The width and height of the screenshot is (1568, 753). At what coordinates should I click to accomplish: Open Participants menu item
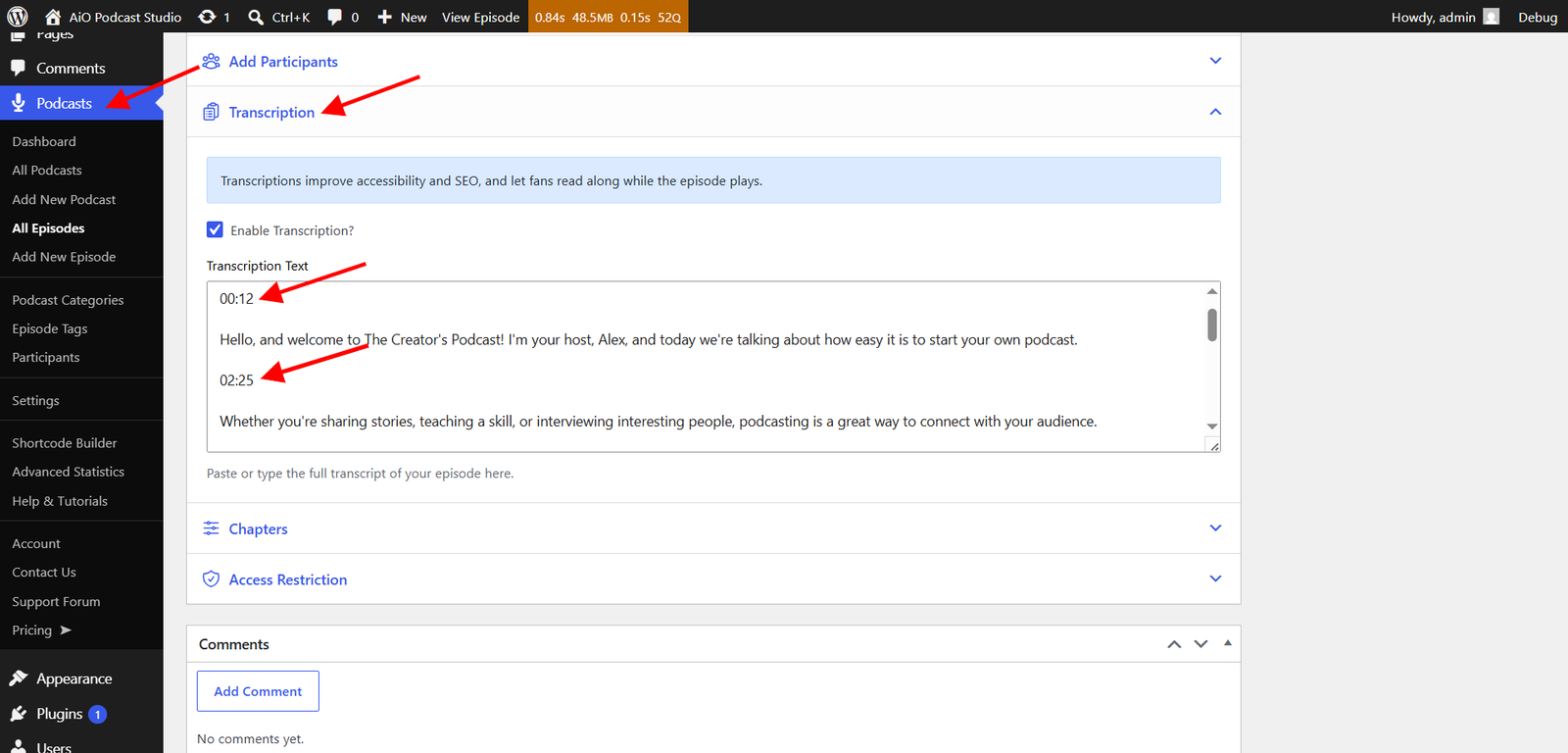pos(46,357)
